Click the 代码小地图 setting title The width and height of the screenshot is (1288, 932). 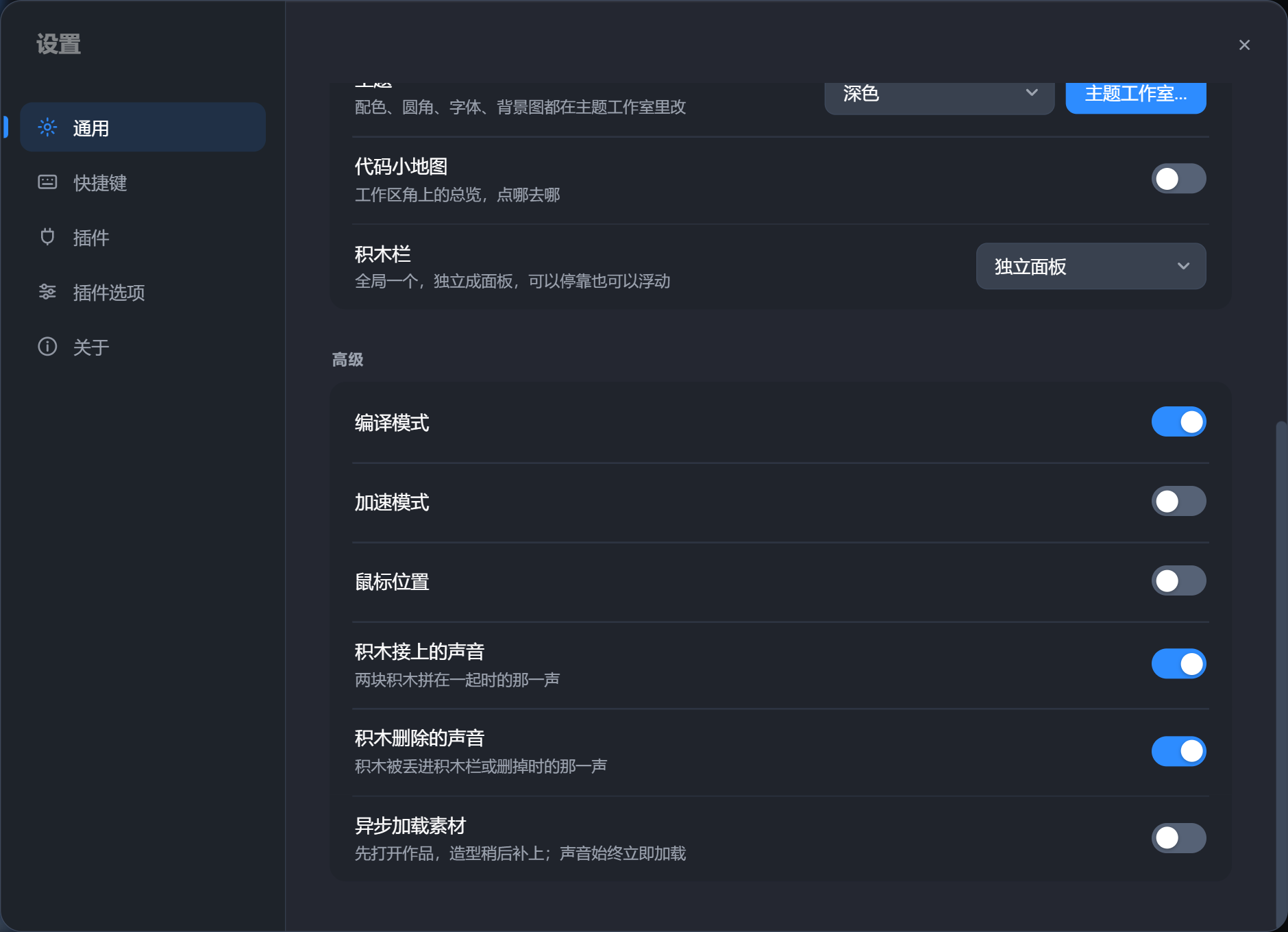tap(401, 167)
